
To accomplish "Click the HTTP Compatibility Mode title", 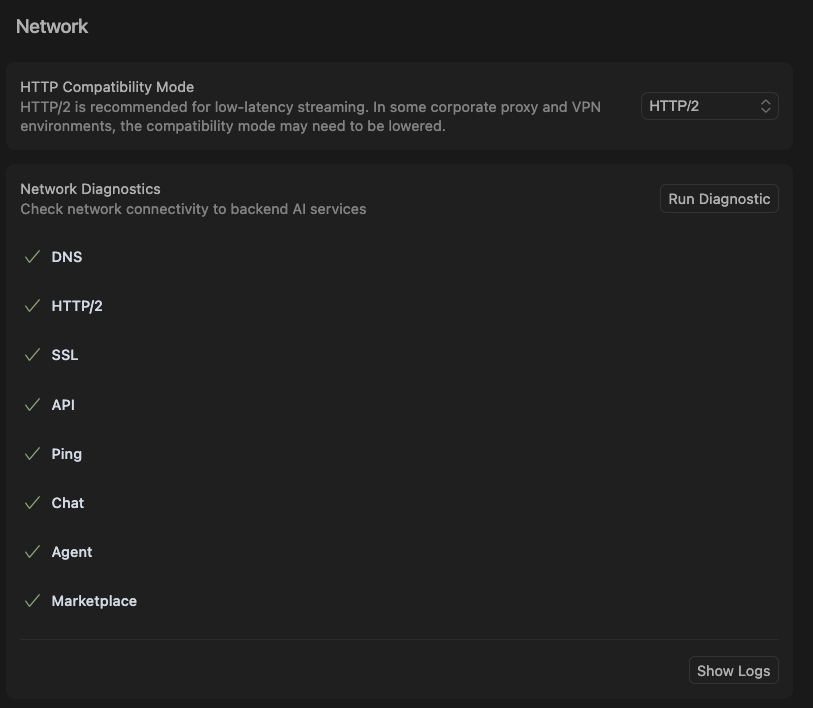I will click(107, 87).
